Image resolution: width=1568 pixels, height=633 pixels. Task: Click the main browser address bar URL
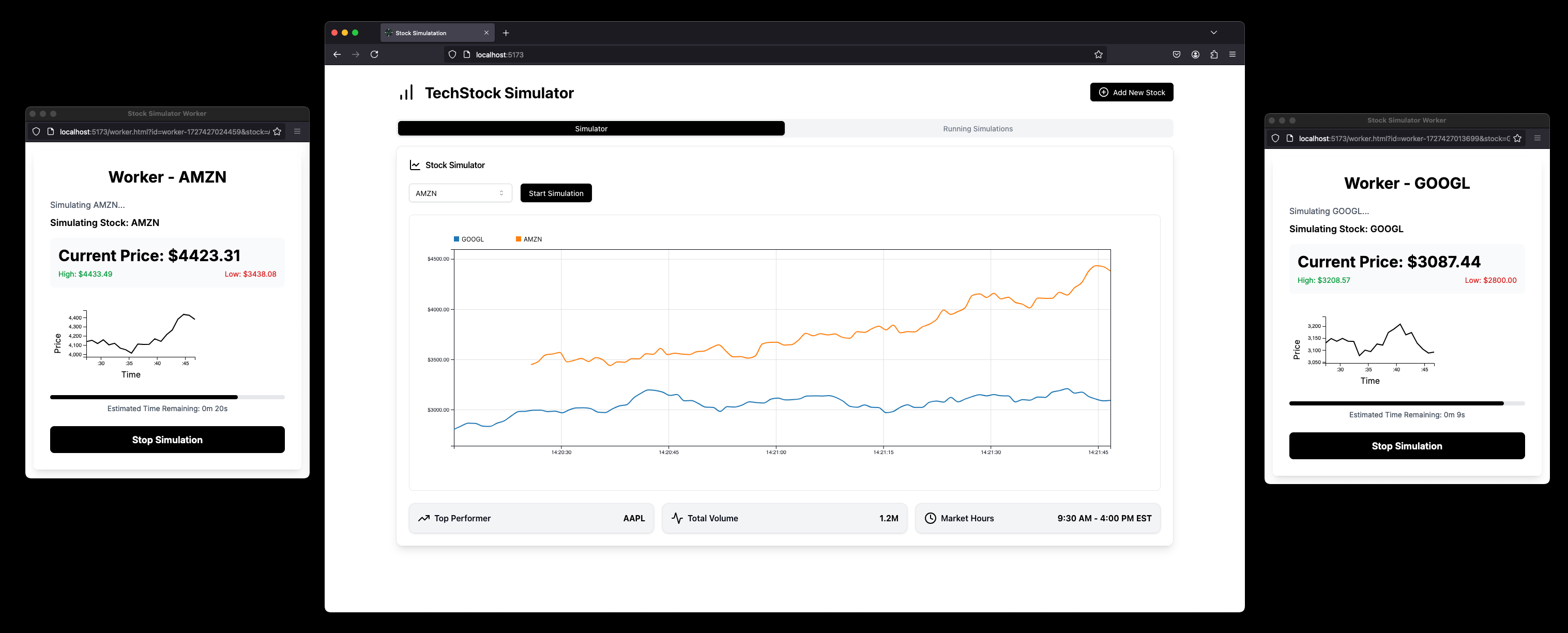click(499, 55)
